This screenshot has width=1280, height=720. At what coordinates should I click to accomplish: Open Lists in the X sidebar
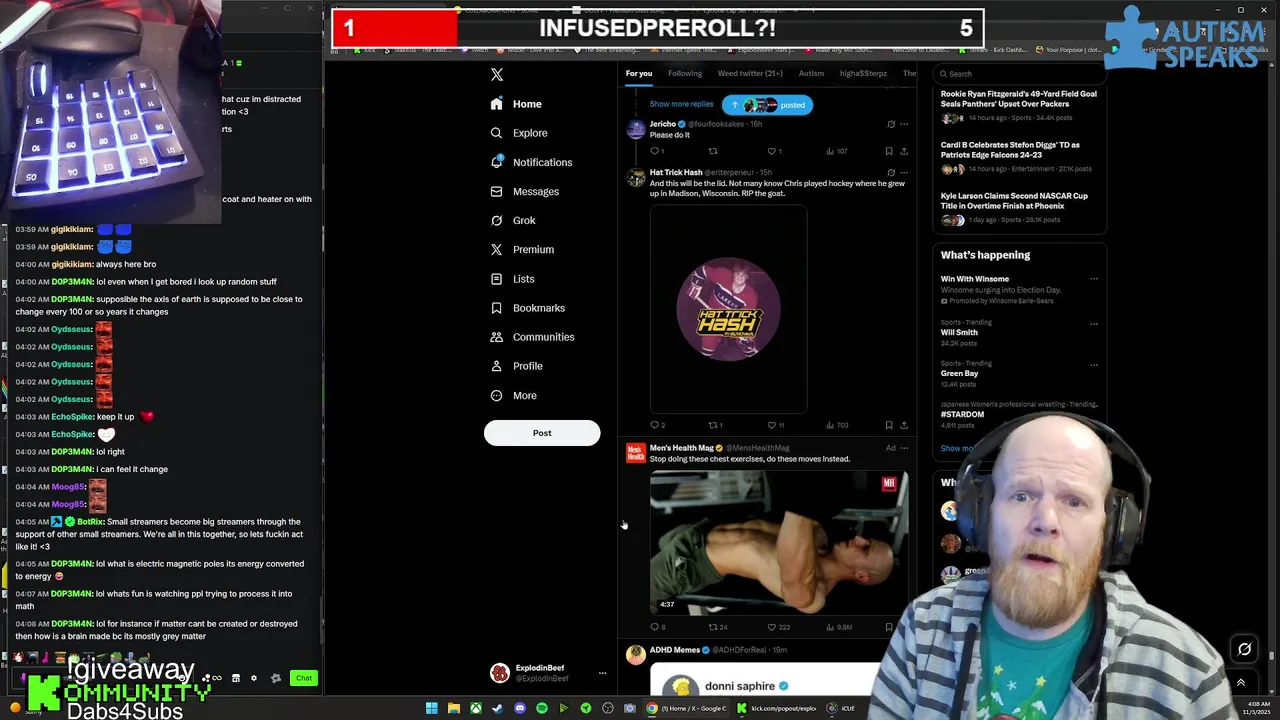pyautogui.click(x=512, y=279)
